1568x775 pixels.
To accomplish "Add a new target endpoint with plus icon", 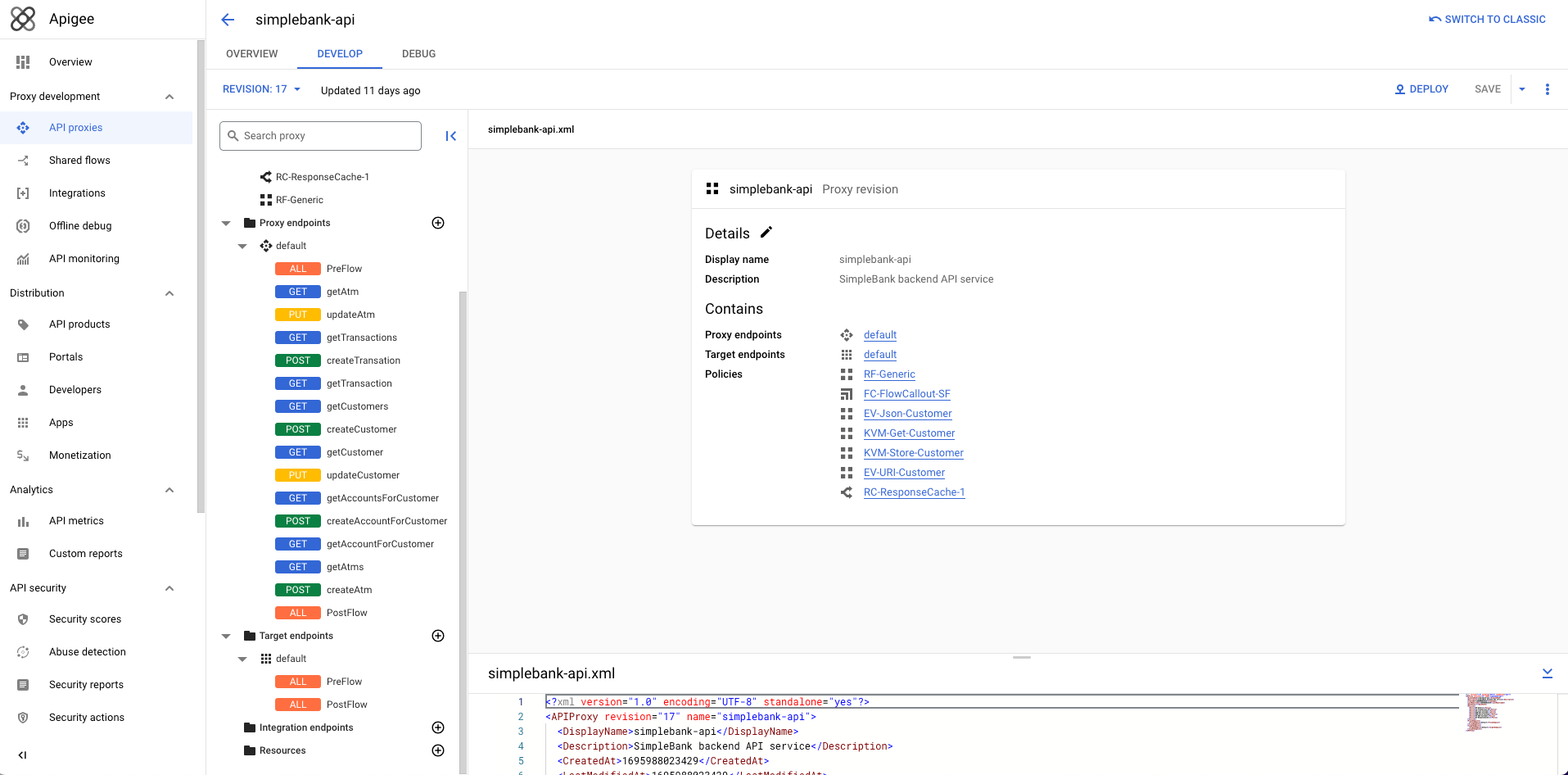I will tap(438, 636).
